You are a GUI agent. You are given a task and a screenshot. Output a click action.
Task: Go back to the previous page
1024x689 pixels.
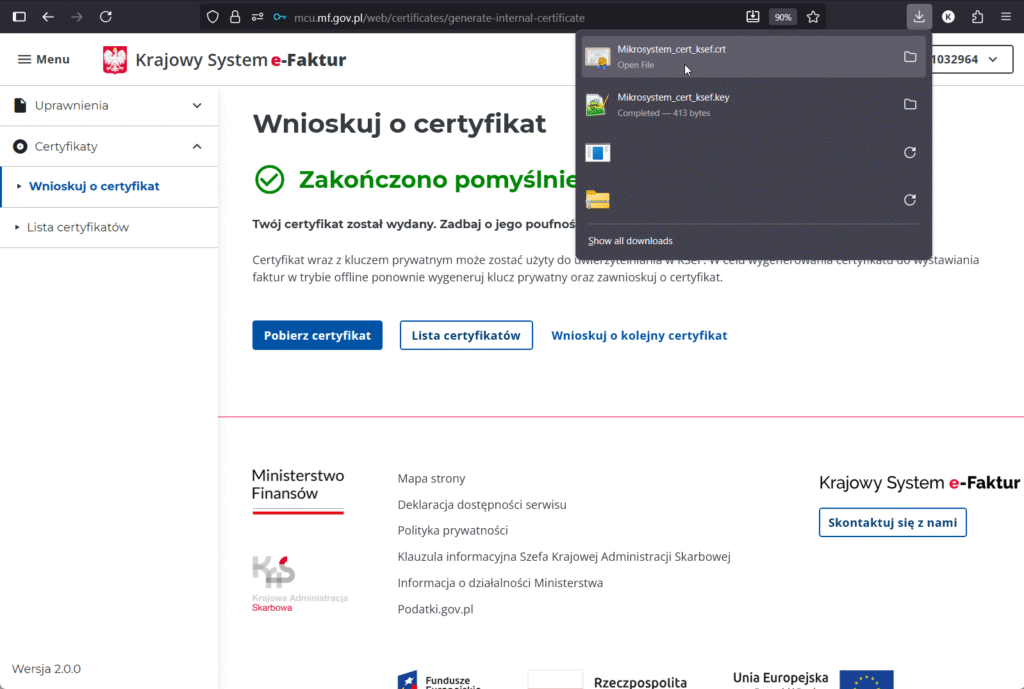click(48, 17)
